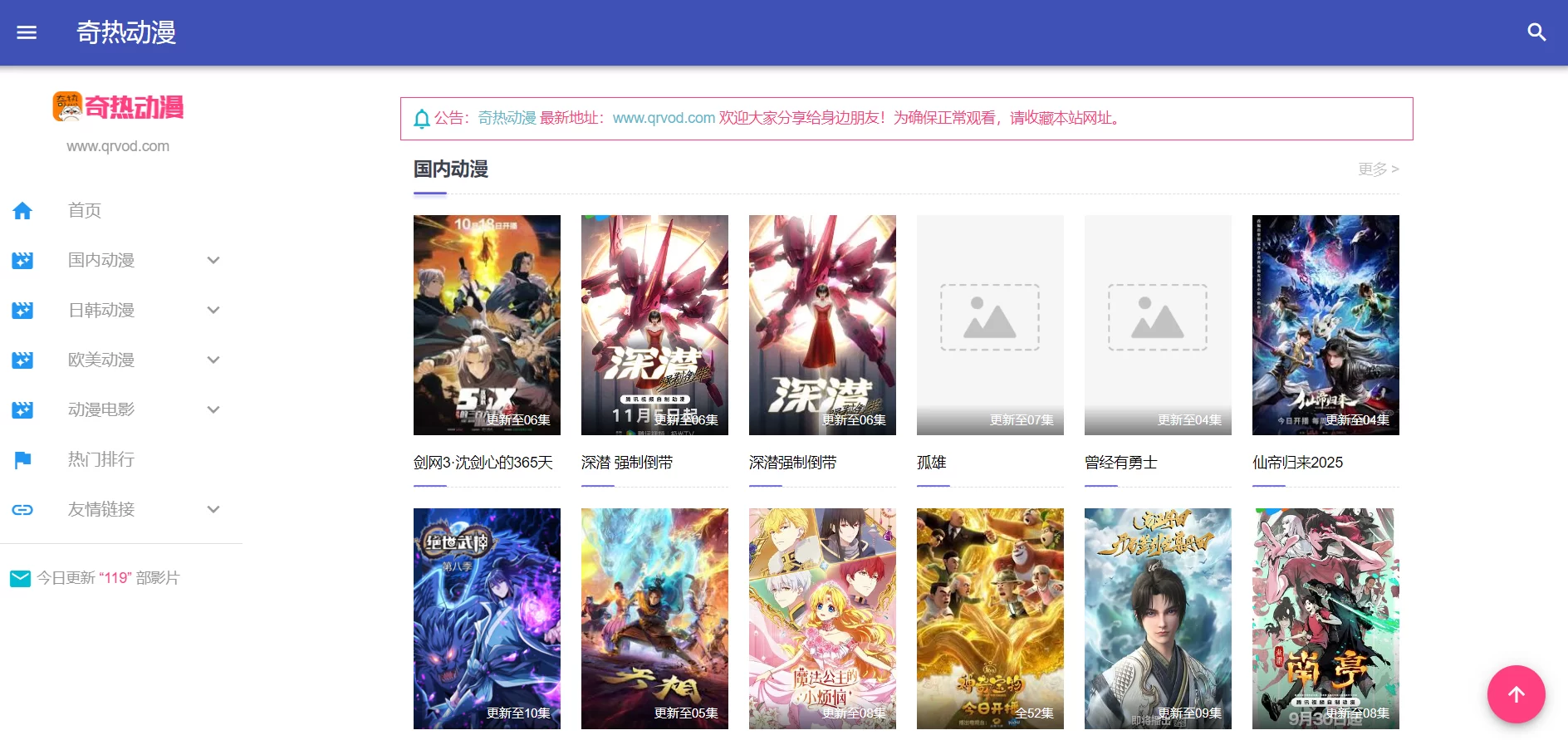Screen dimensions: 1568x740
Task: Click the 曾经有勇士 placeholder thumbnail
Action: 1158,325
